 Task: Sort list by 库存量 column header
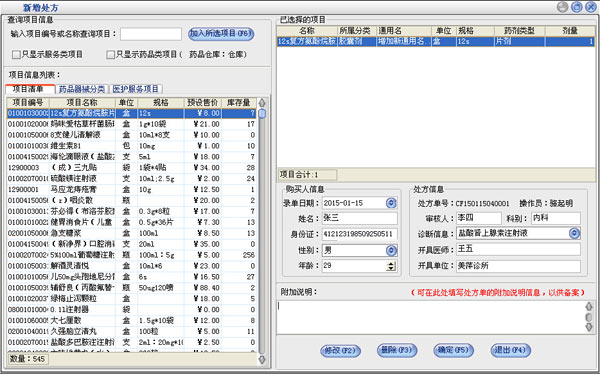click(x=239, y=103)
